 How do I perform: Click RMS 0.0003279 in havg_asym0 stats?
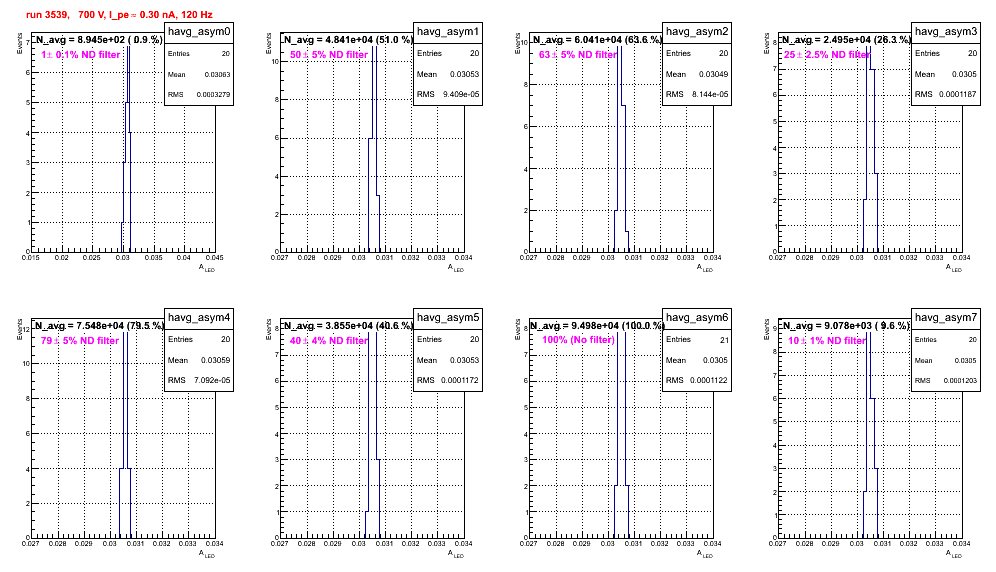pos(199,94)
